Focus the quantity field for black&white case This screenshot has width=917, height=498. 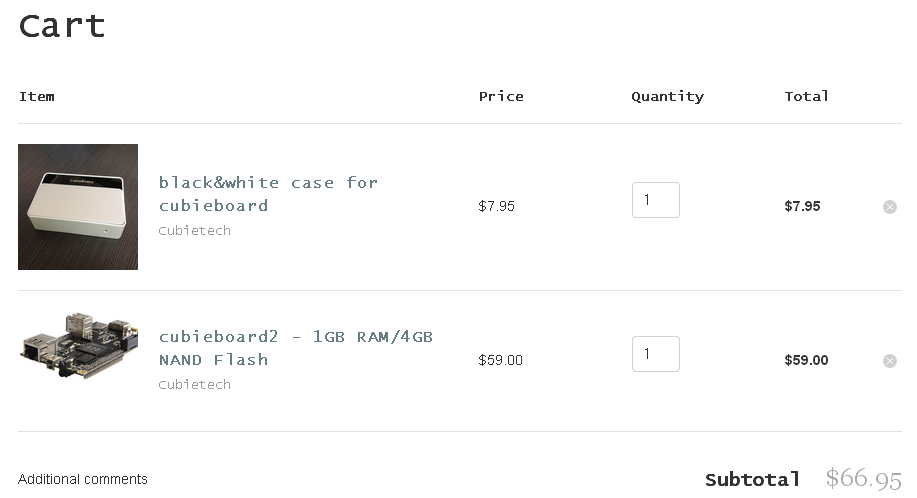655,200
